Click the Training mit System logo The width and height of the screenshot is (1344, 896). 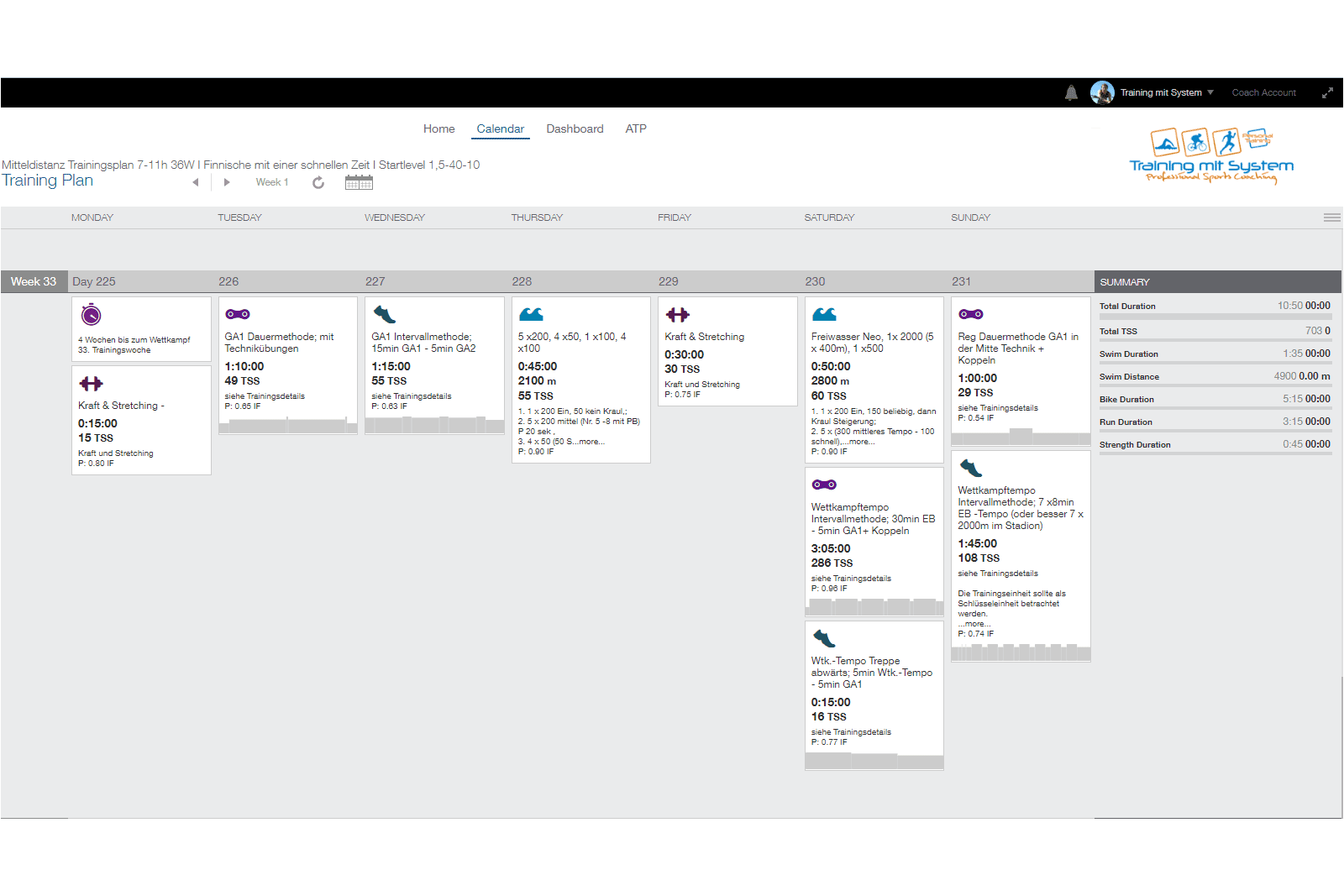(x=1211, y=156)
